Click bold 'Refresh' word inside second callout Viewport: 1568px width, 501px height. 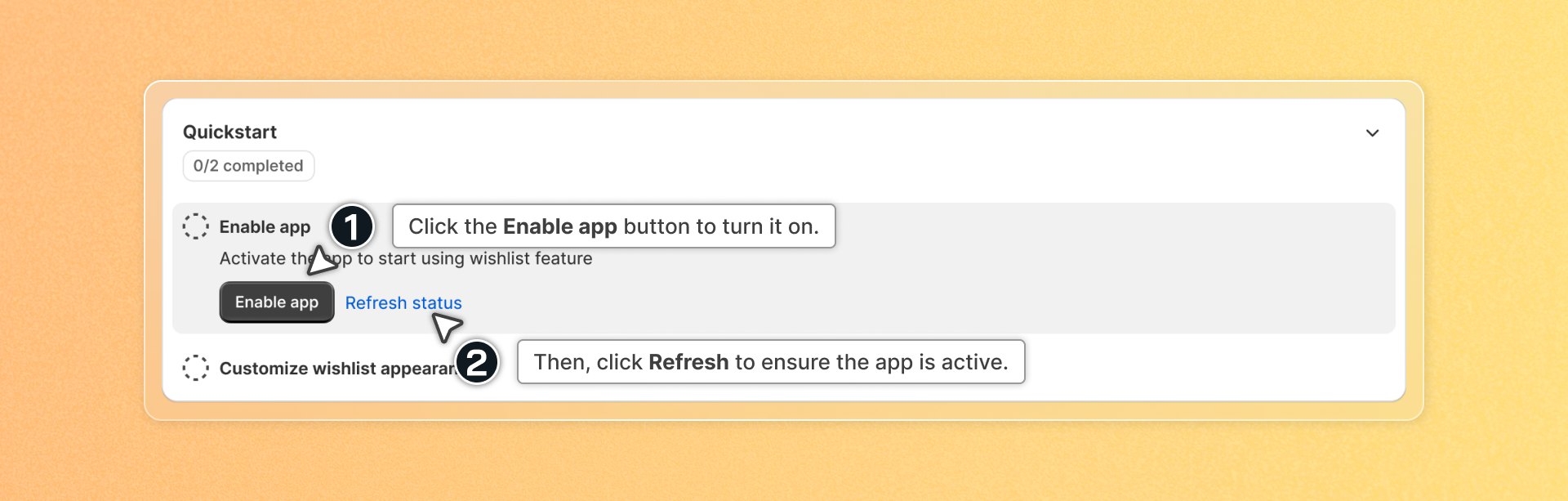pyautogui.click(x=688, y=362)
